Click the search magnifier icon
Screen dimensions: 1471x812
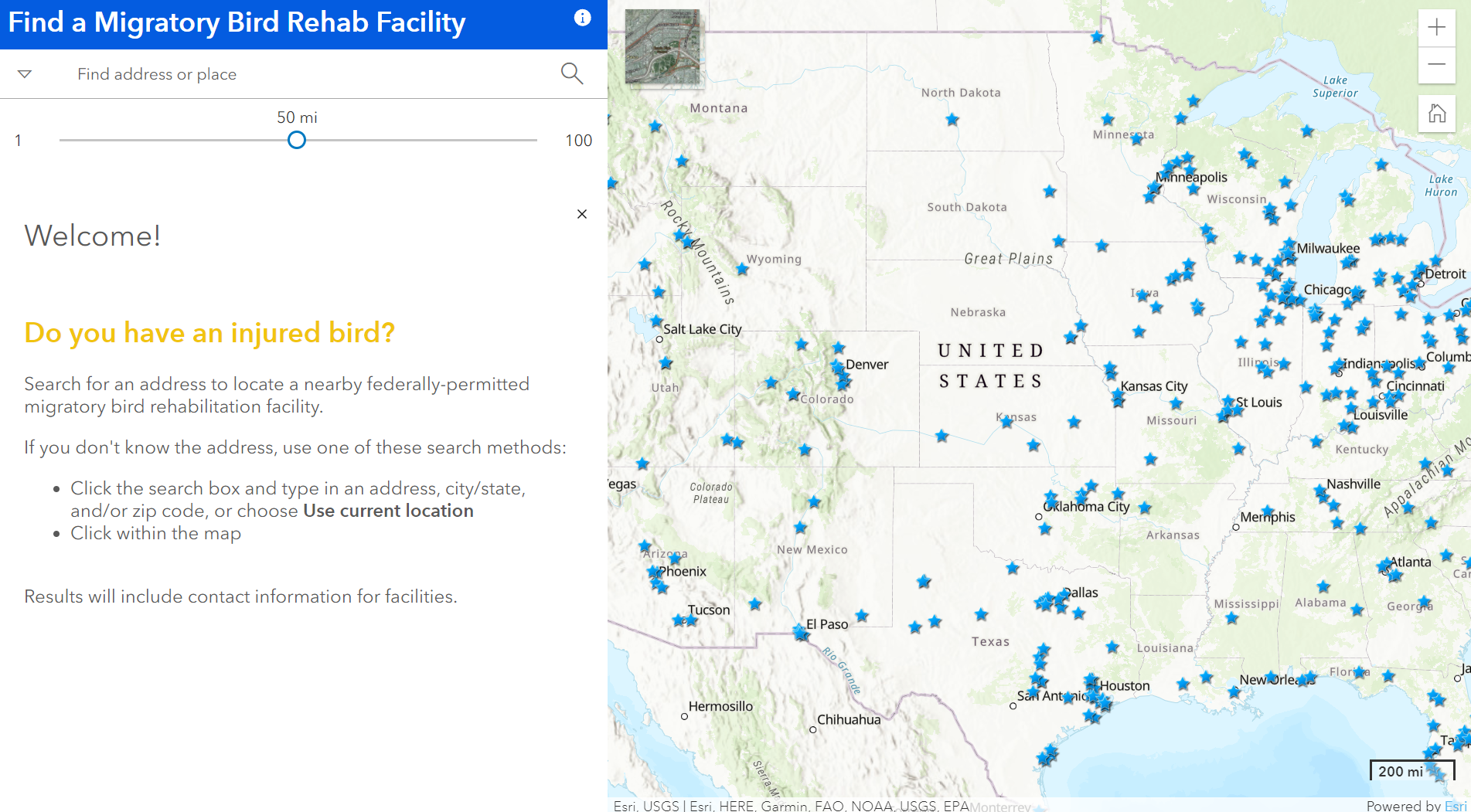click(571, 73)
